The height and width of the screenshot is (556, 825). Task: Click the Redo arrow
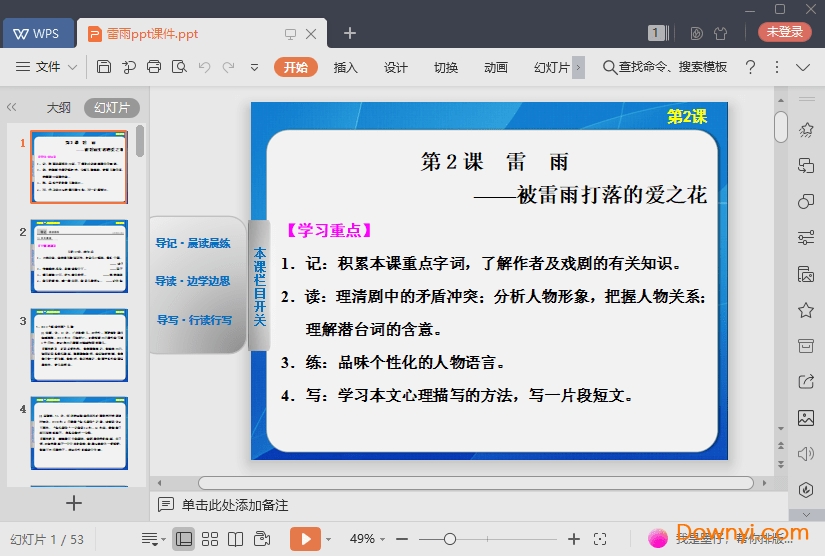228,67
